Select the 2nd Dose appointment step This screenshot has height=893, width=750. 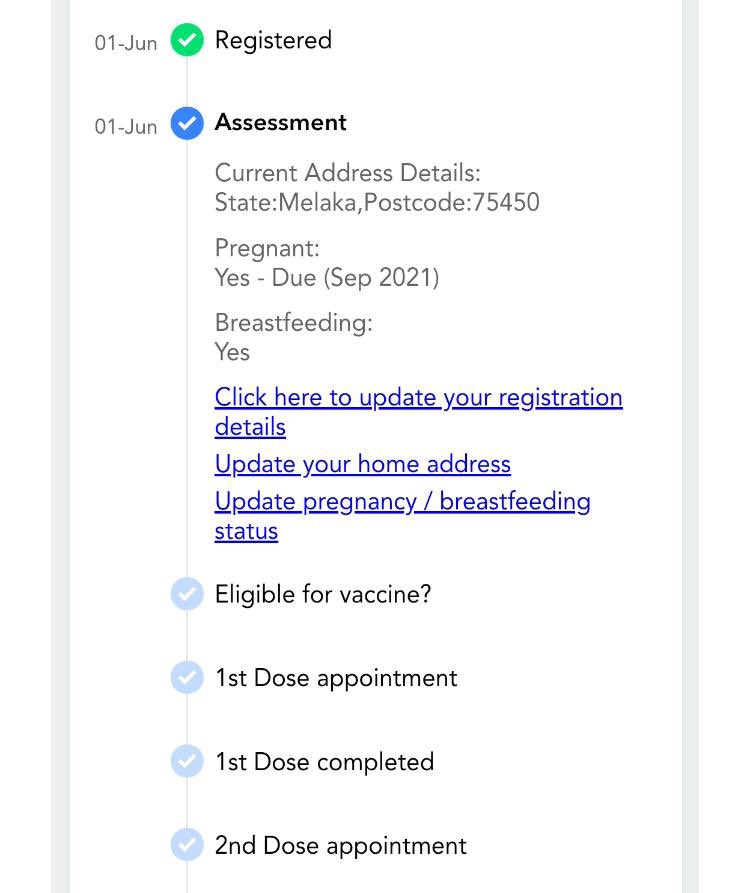click(x=340, y=846)
